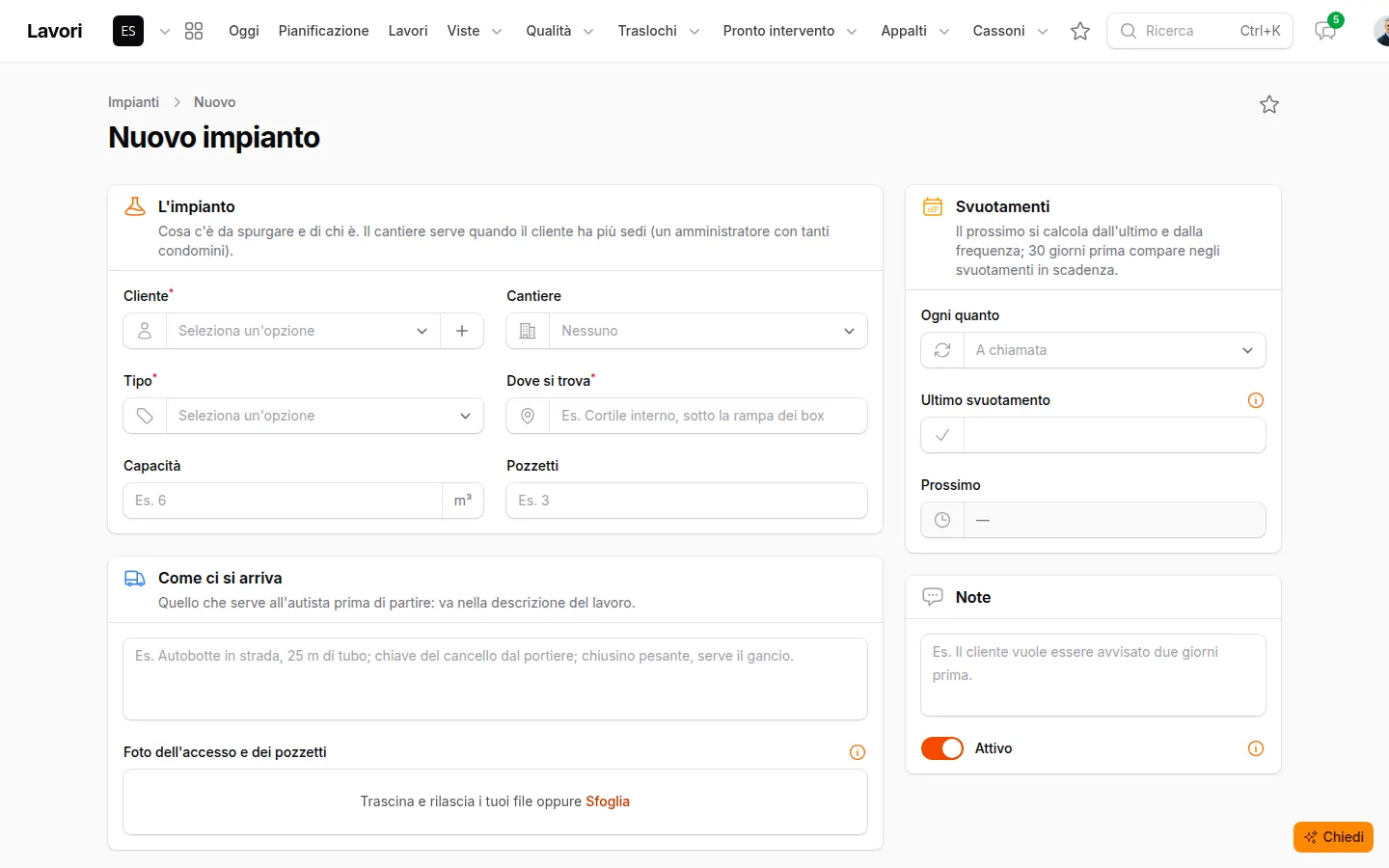Click the calendar icon beside Svuotamenti
1389x868 pixels.
(933, 206)
